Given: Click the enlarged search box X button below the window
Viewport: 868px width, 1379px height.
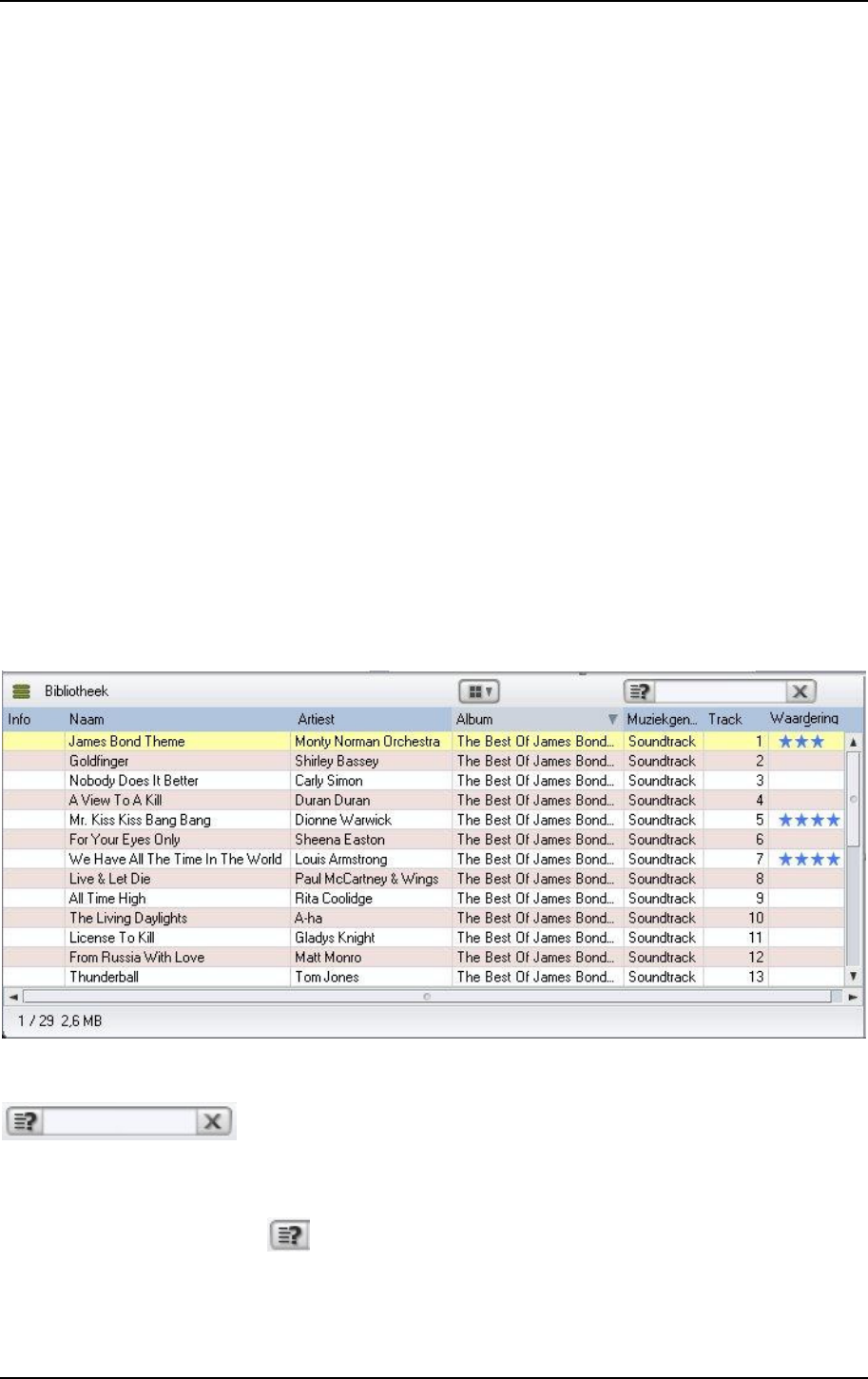Looking at the screenshot, I should 216,1121.
